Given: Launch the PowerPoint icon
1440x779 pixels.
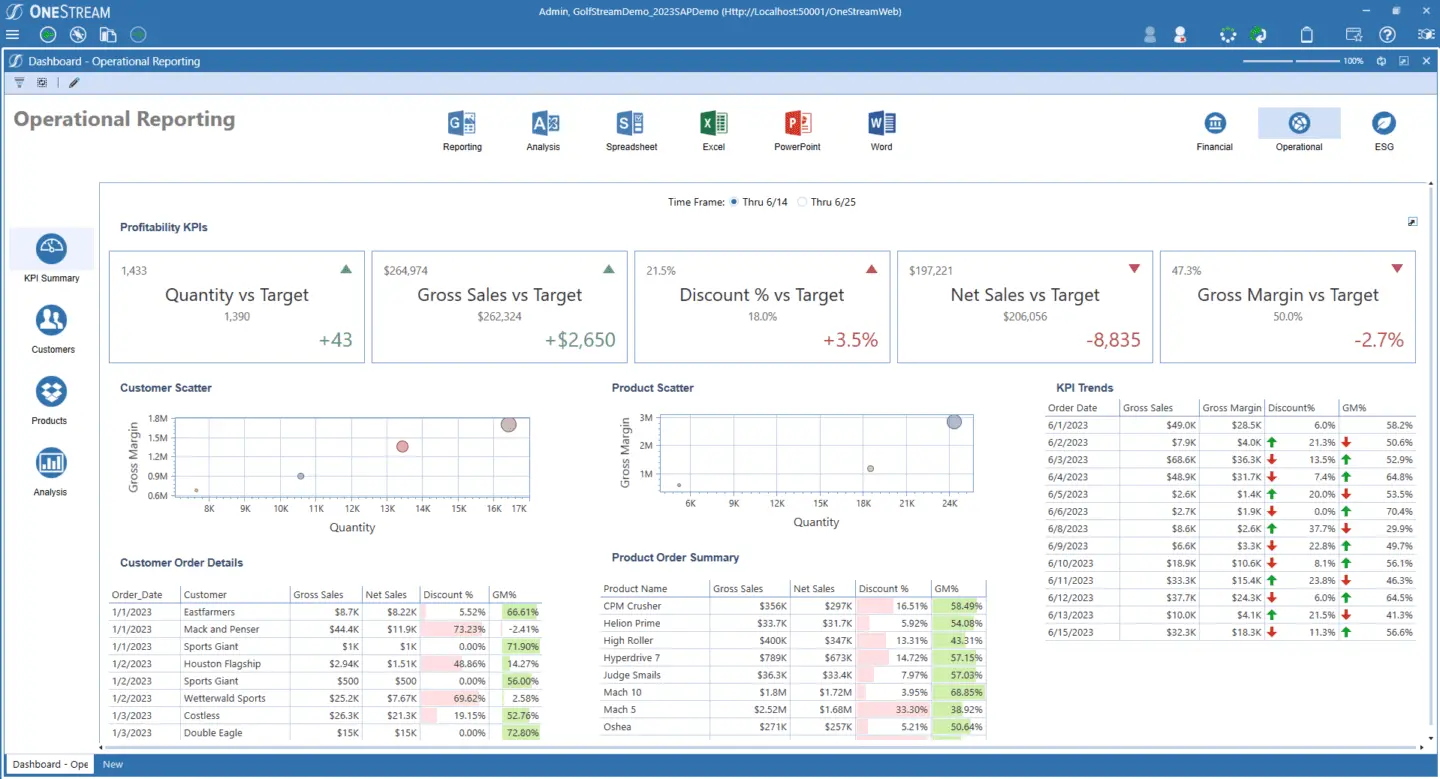Looking at the screenshot, I should [x=798, y=124].
